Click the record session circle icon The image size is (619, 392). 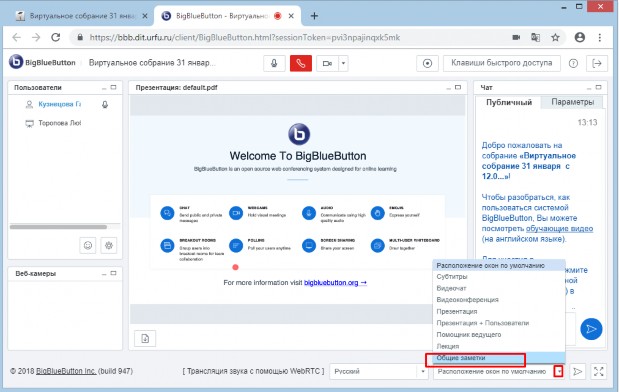[x=427, y=63]
